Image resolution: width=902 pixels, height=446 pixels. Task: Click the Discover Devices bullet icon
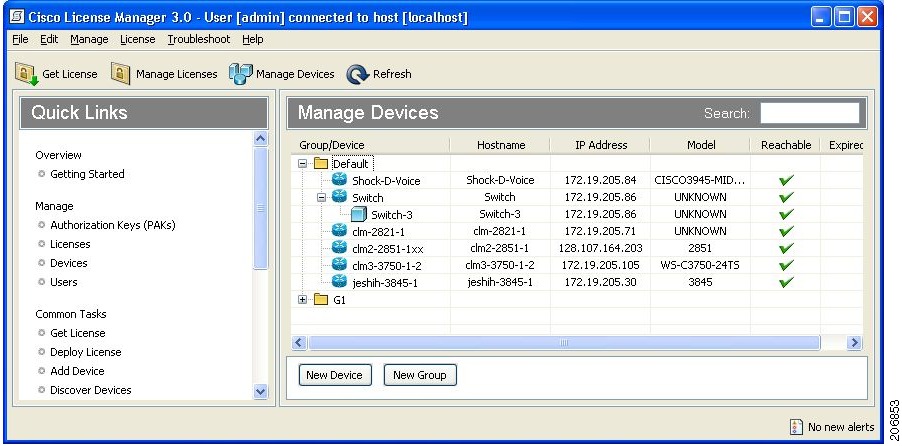click(x=41, y=390)
